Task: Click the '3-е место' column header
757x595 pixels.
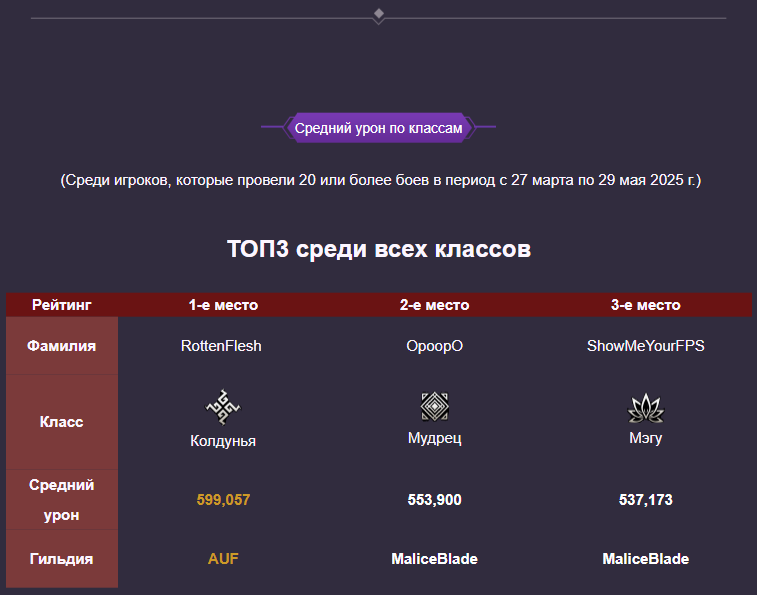Action: coord(645,305)
